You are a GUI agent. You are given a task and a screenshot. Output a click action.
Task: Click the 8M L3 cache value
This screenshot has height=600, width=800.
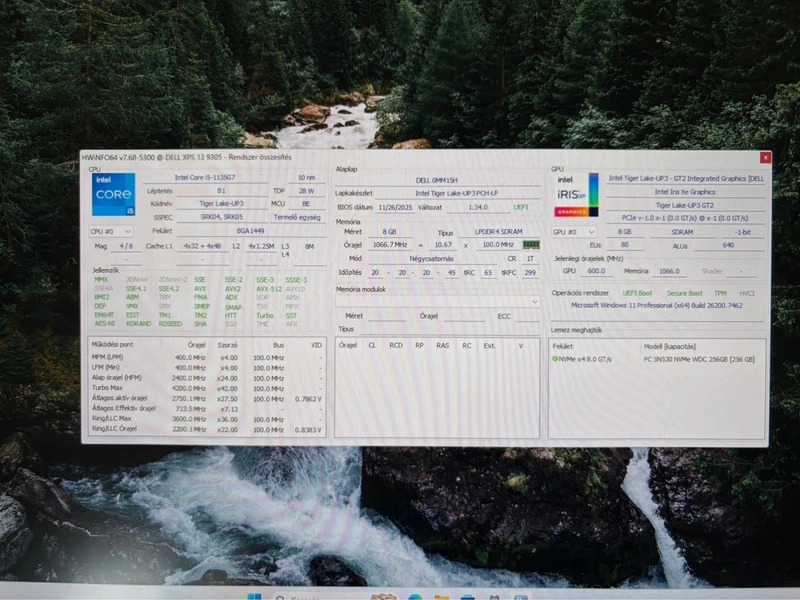click(309, 246)
